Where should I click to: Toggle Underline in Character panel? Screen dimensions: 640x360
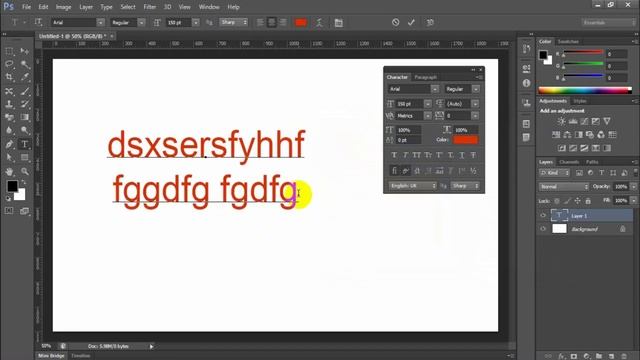[x=462, y=156]
